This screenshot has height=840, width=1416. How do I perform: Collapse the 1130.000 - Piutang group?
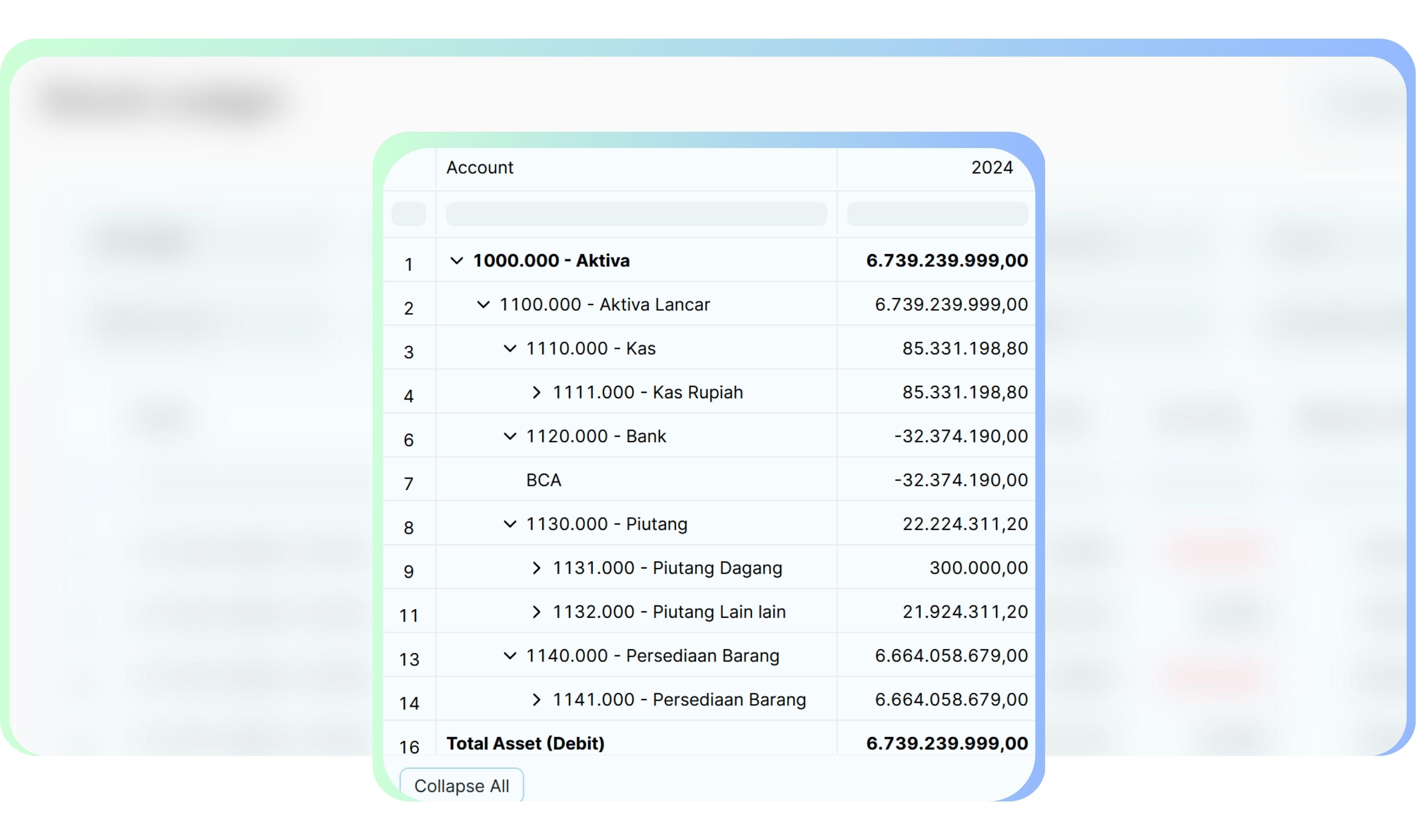tap(510, 524)
